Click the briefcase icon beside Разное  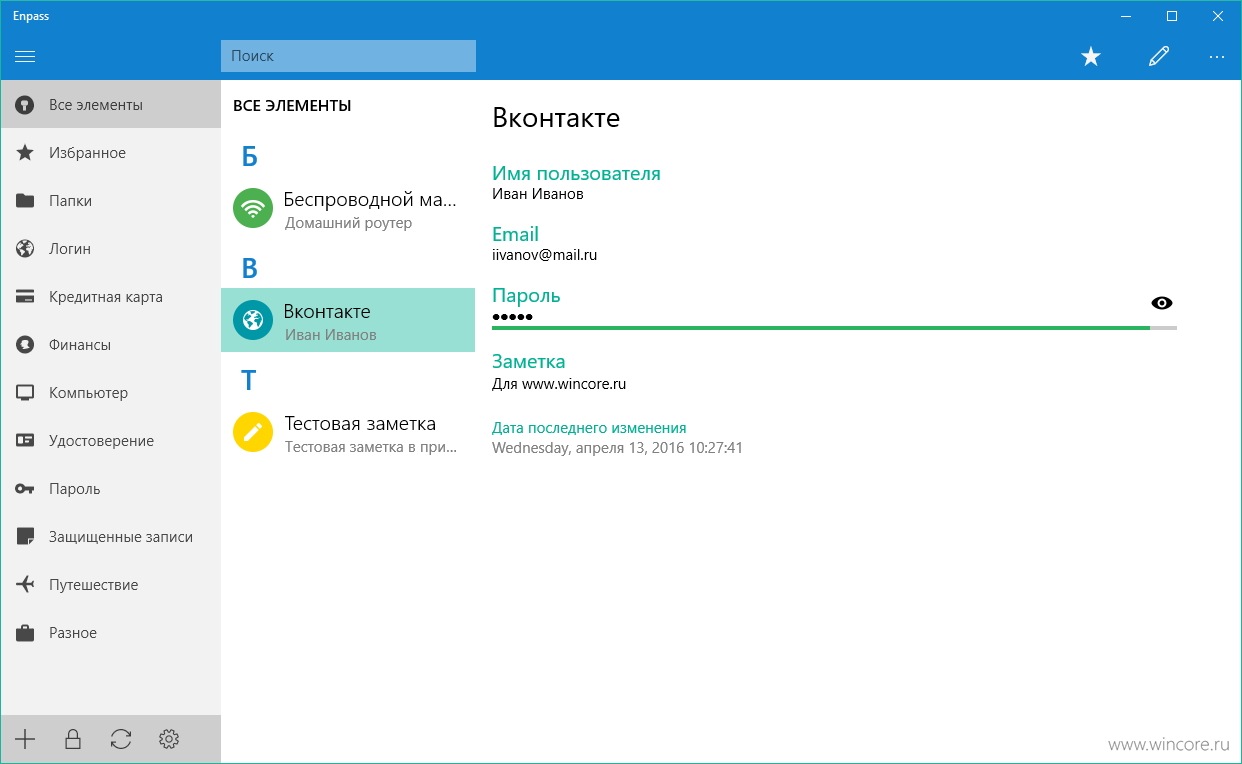pos(25,633)
